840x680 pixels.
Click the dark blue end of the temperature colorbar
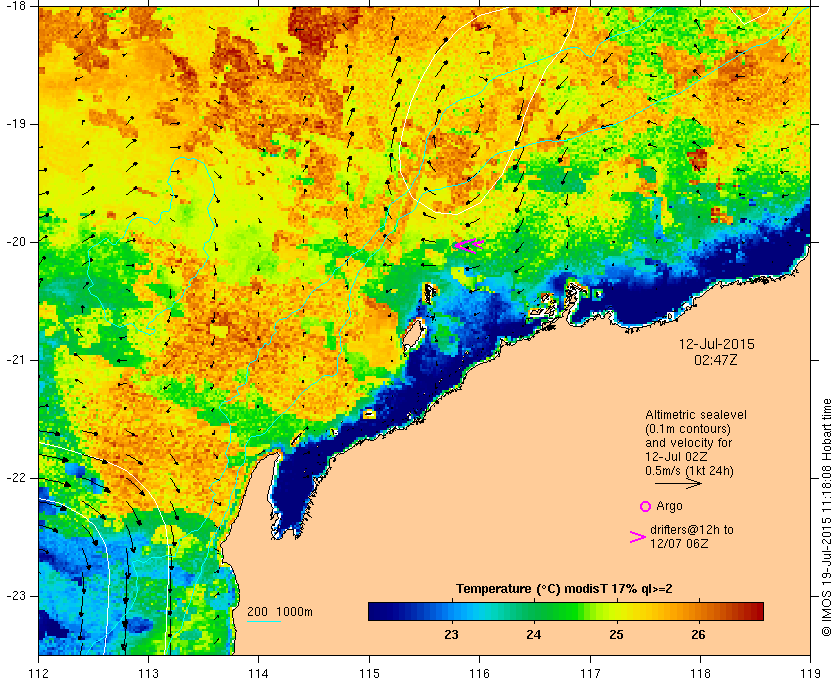(x=378, y=611)
